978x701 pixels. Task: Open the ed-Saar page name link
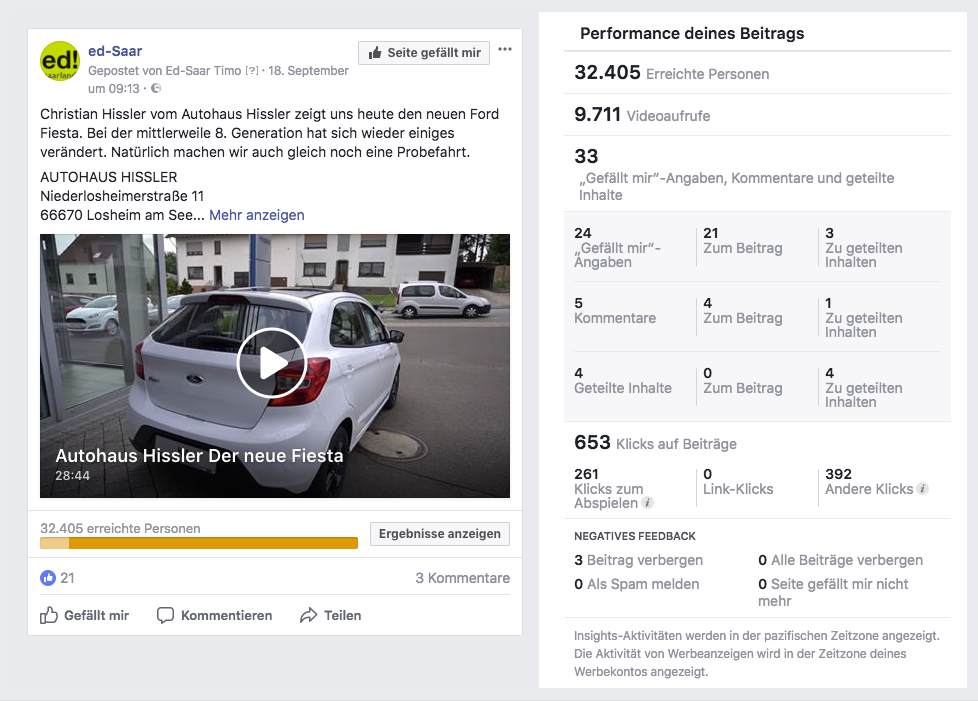(x=115, y=51)
